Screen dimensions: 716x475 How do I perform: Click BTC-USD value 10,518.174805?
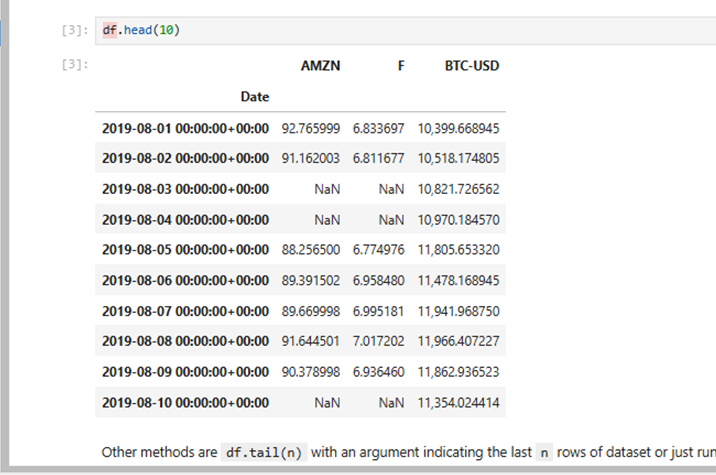point(458,158)
